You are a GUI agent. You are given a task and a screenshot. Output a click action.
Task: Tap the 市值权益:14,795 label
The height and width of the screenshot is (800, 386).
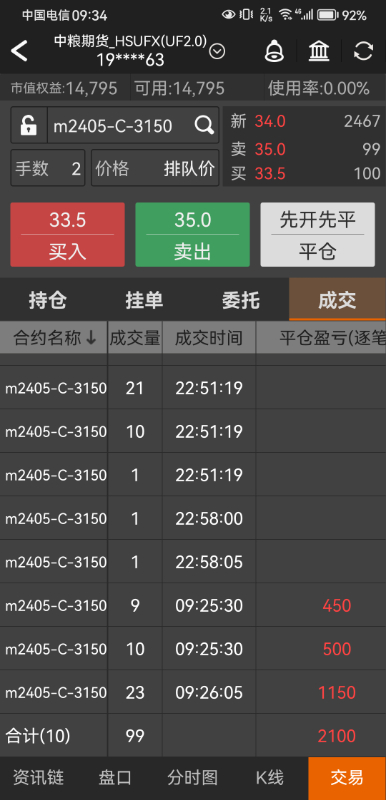click(64, 89)
